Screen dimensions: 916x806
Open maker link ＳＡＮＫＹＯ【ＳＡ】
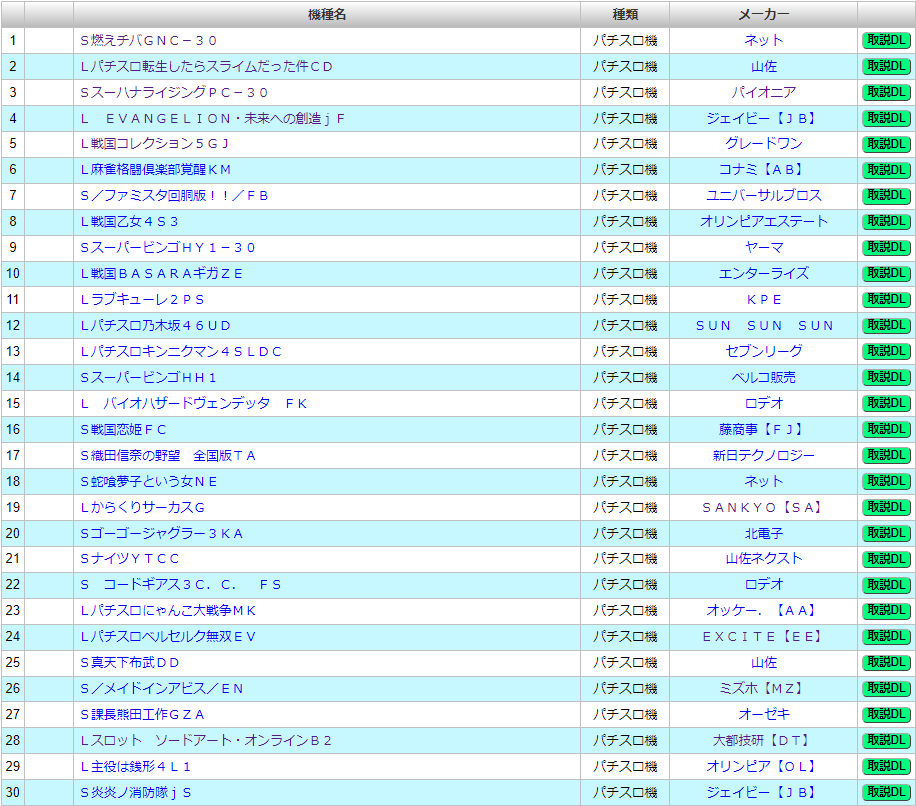[x=764, y=508]
